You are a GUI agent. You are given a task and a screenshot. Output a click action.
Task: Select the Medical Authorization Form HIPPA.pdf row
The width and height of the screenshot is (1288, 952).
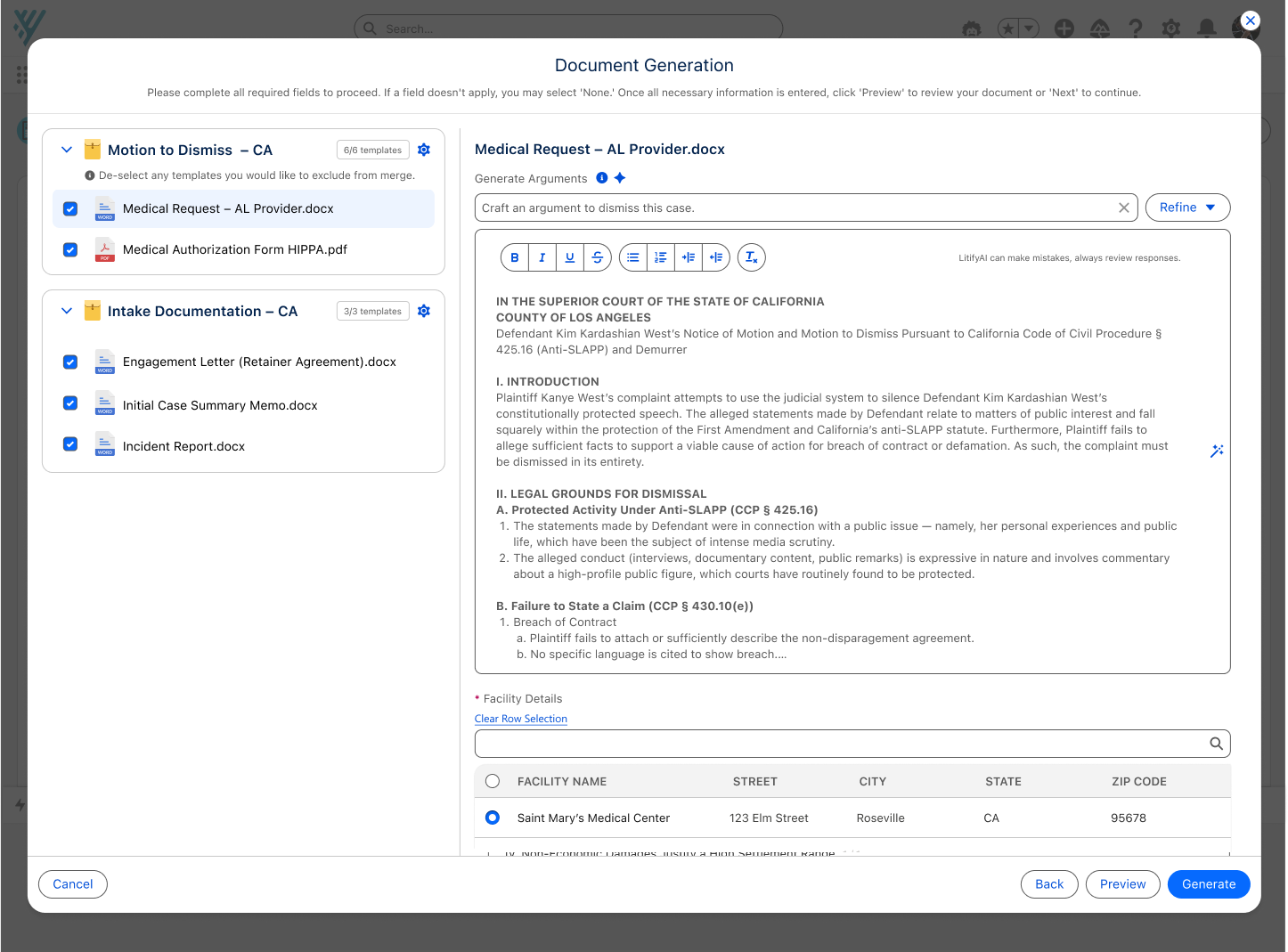click(243, 249)
